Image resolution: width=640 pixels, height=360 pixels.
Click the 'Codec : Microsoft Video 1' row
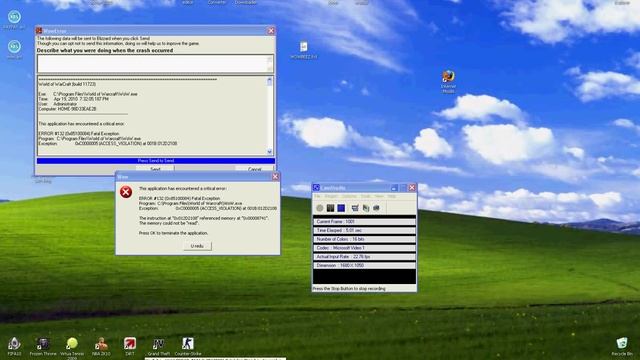click(x=364, y=248)
